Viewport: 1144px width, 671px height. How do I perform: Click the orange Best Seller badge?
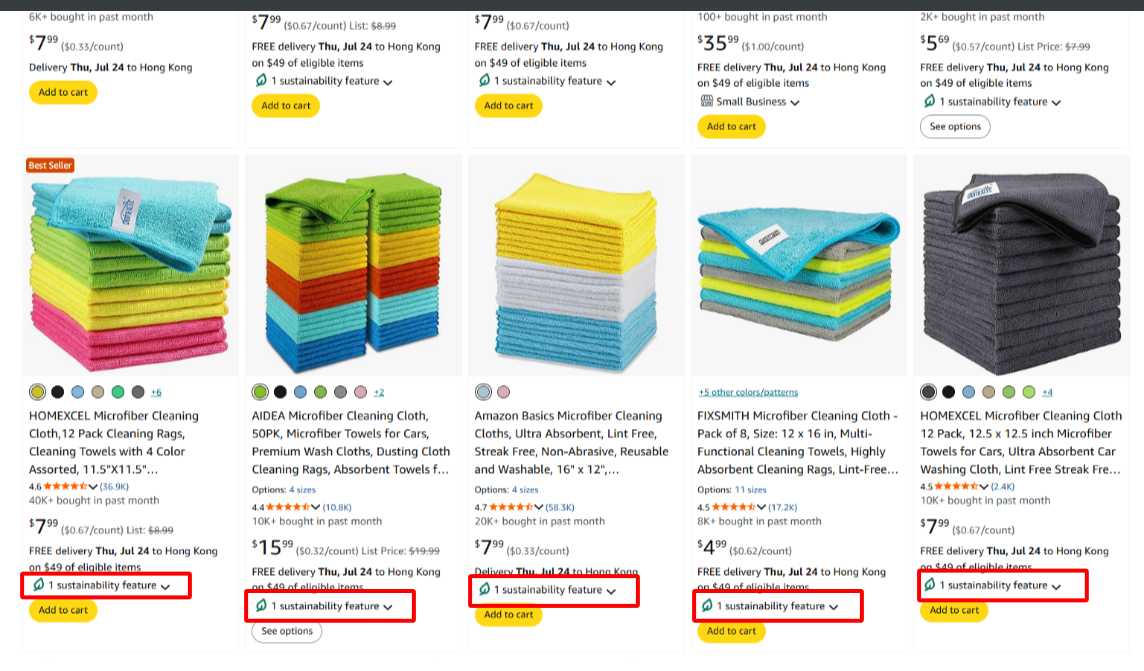click(50, 165)
